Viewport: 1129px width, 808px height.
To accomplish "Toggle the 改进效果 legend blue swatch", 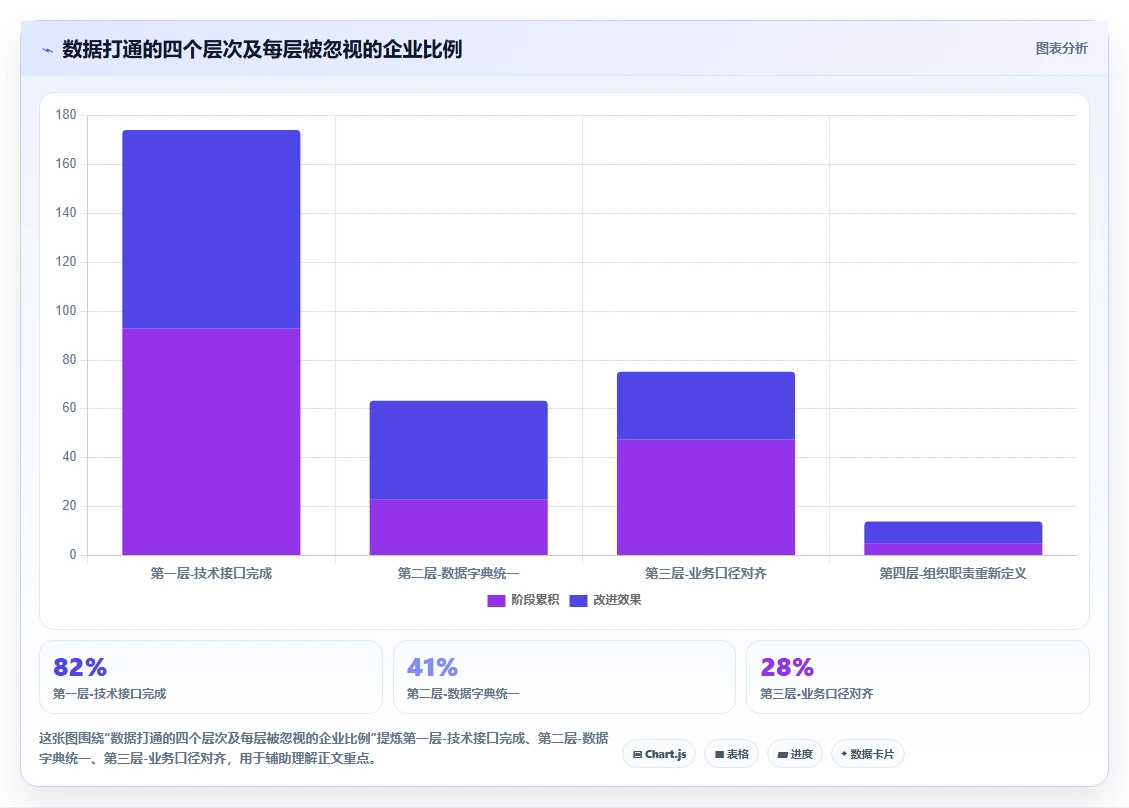I will 578,601.
